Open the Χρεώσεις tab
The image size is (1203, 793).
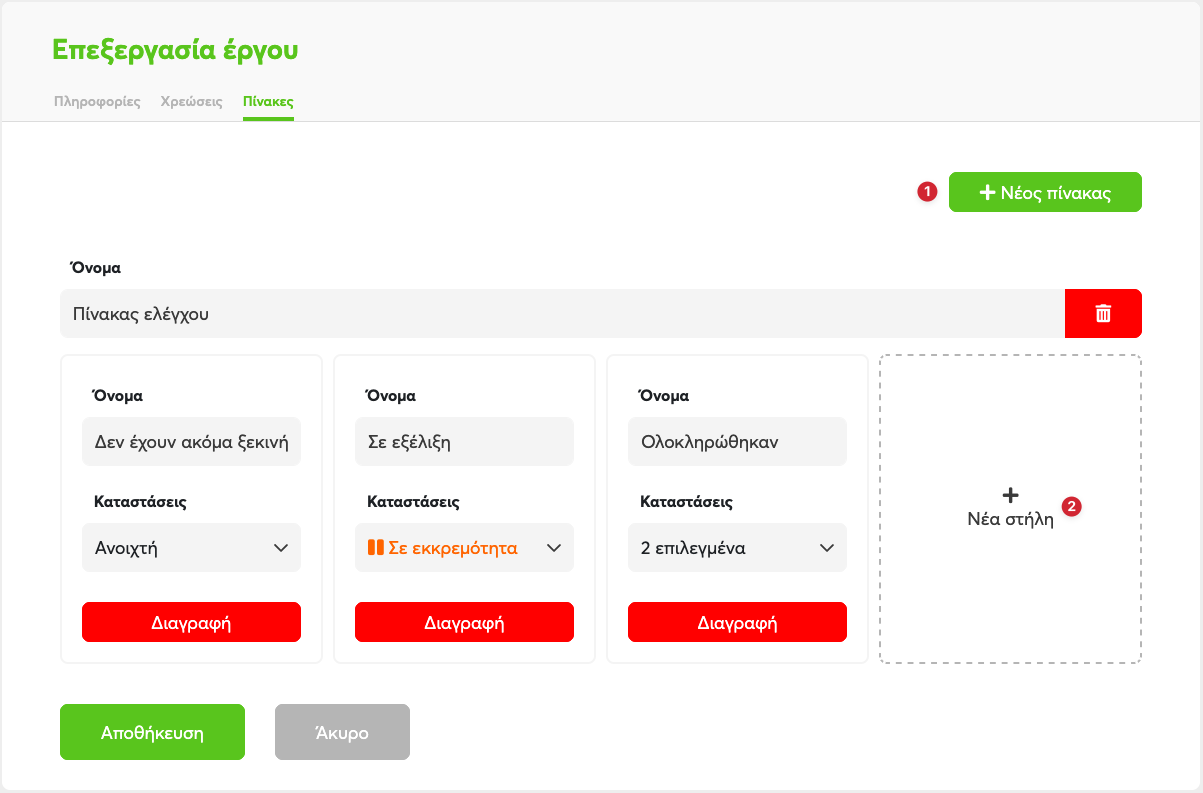[x=191, y=102]
